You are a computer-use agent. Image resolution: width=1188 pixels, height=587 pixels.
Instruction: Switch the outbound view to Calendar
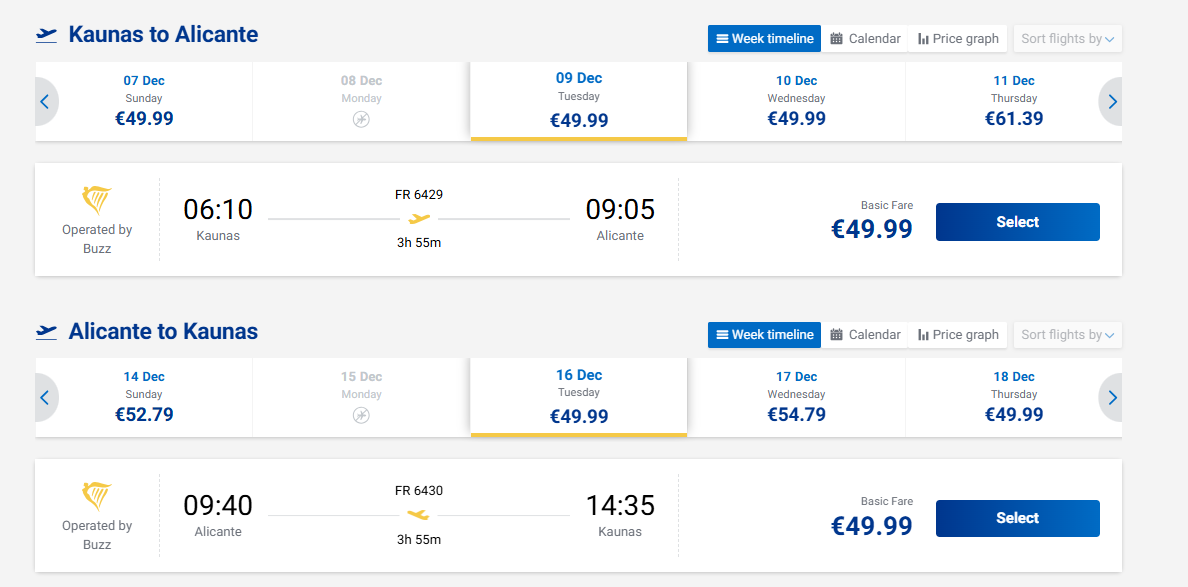pyautogui.click(x=865, y=39)
